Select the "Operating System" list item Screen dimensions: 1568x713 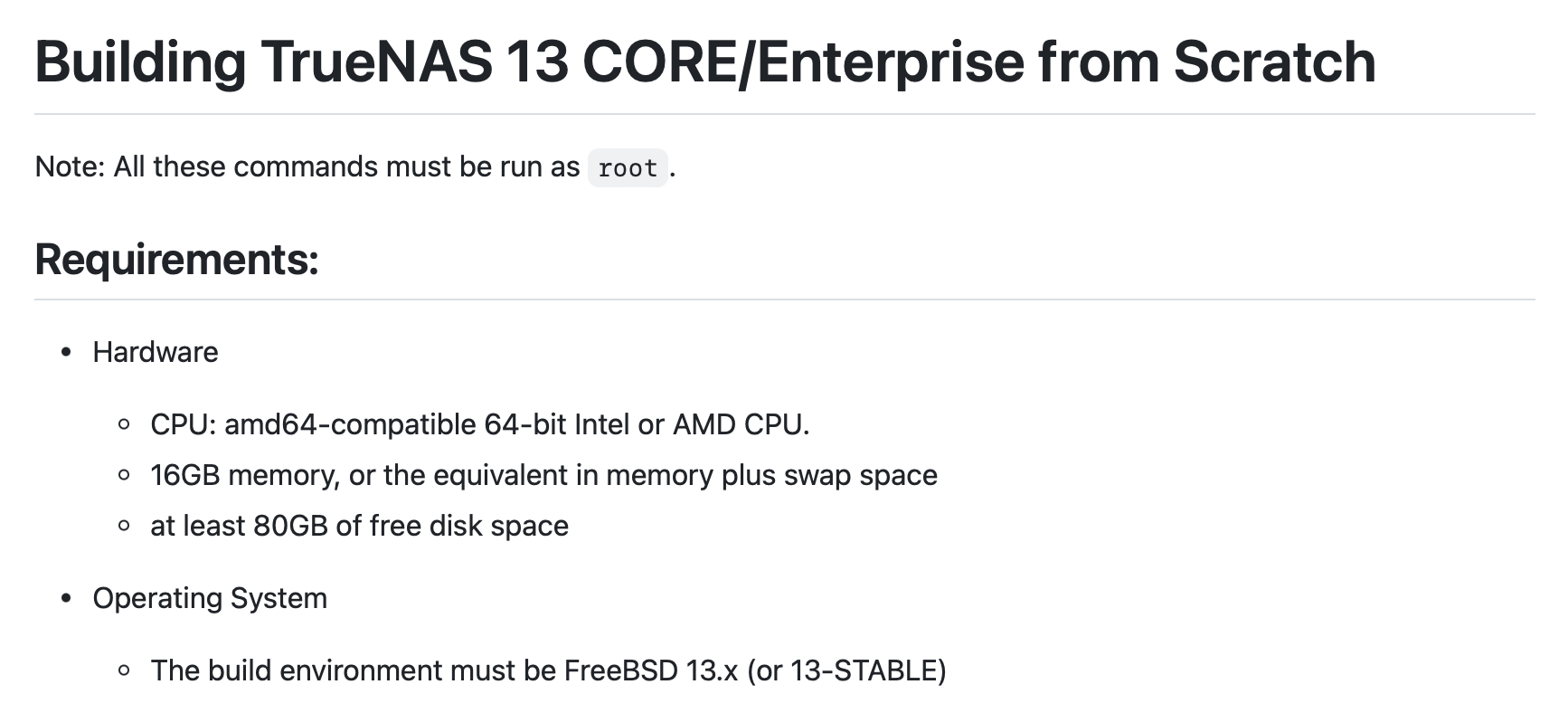click(210, 598)
